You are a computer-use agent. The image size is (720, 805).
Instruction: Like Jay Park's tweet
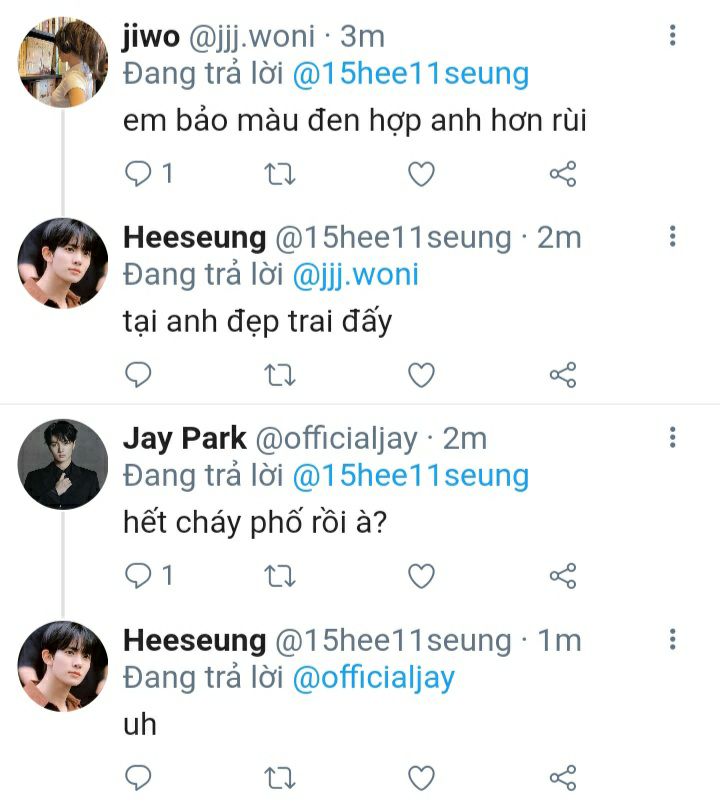[422, 576]
